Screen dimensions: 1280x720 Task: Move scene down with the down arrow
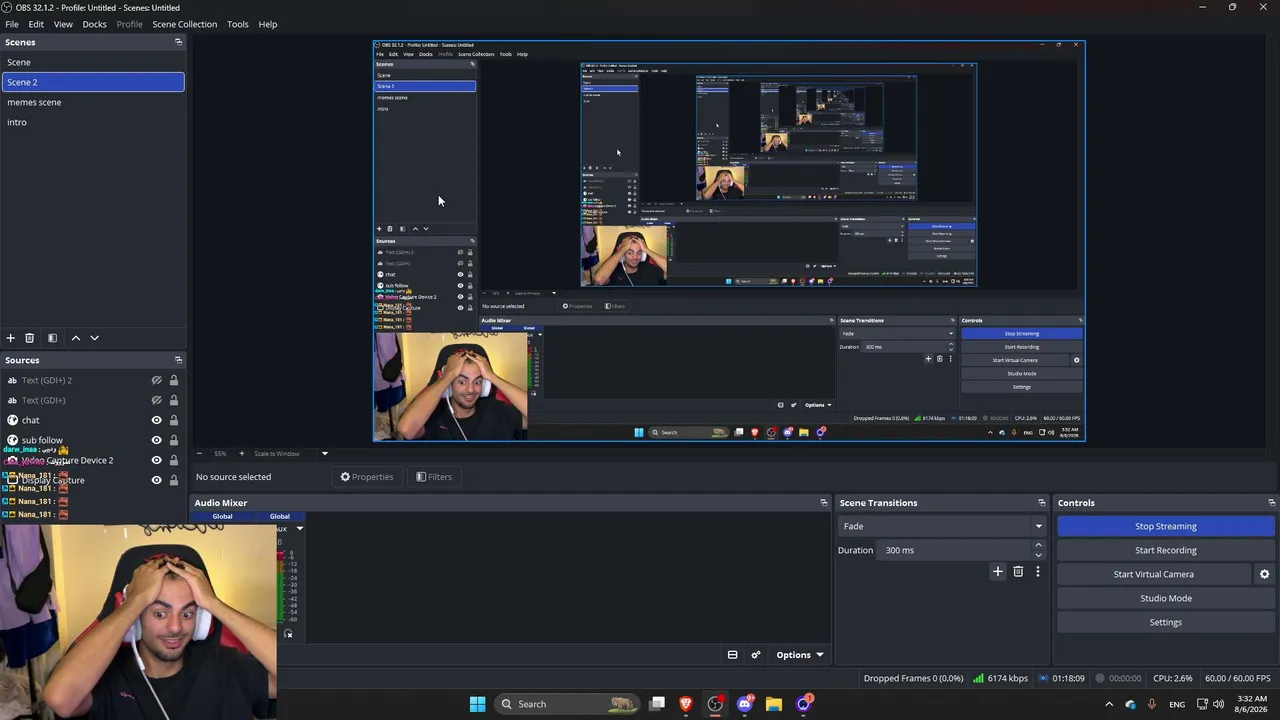click(x=95, y=338)
